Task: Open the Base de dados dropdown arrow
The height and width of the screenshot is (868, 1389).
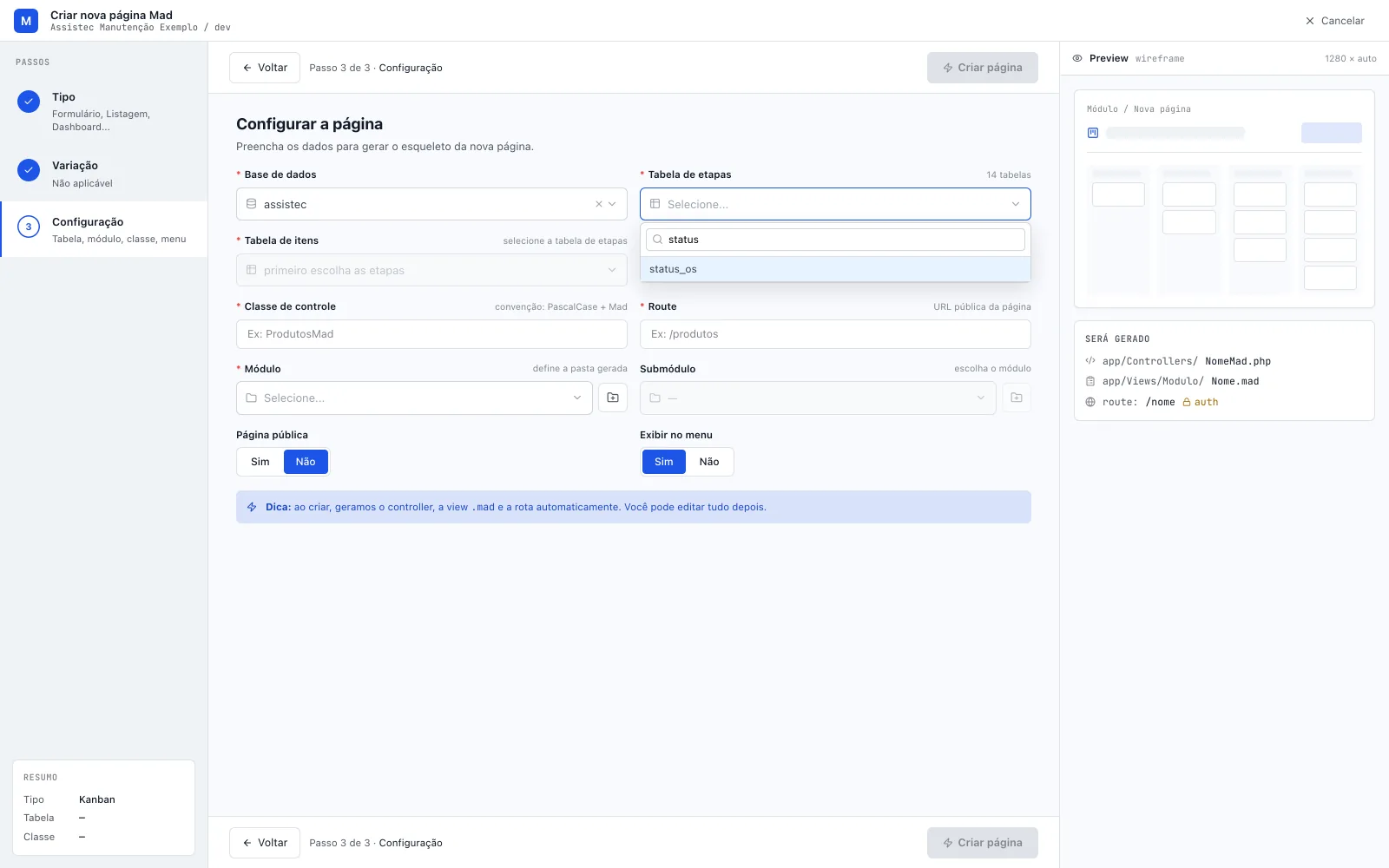Action: click(x=612, y=204)
